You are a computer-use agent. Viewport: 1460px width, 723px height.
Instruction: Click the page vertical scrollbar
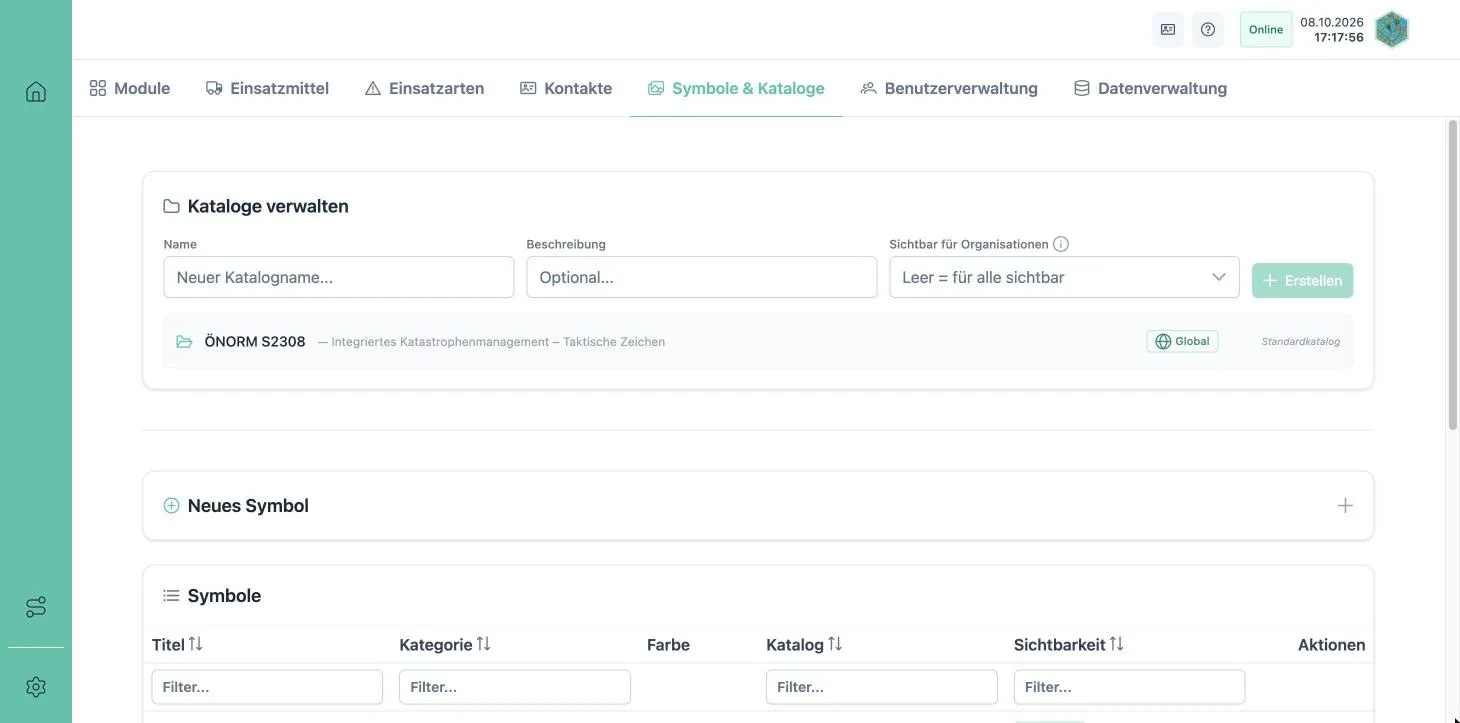click(1453, 275)
